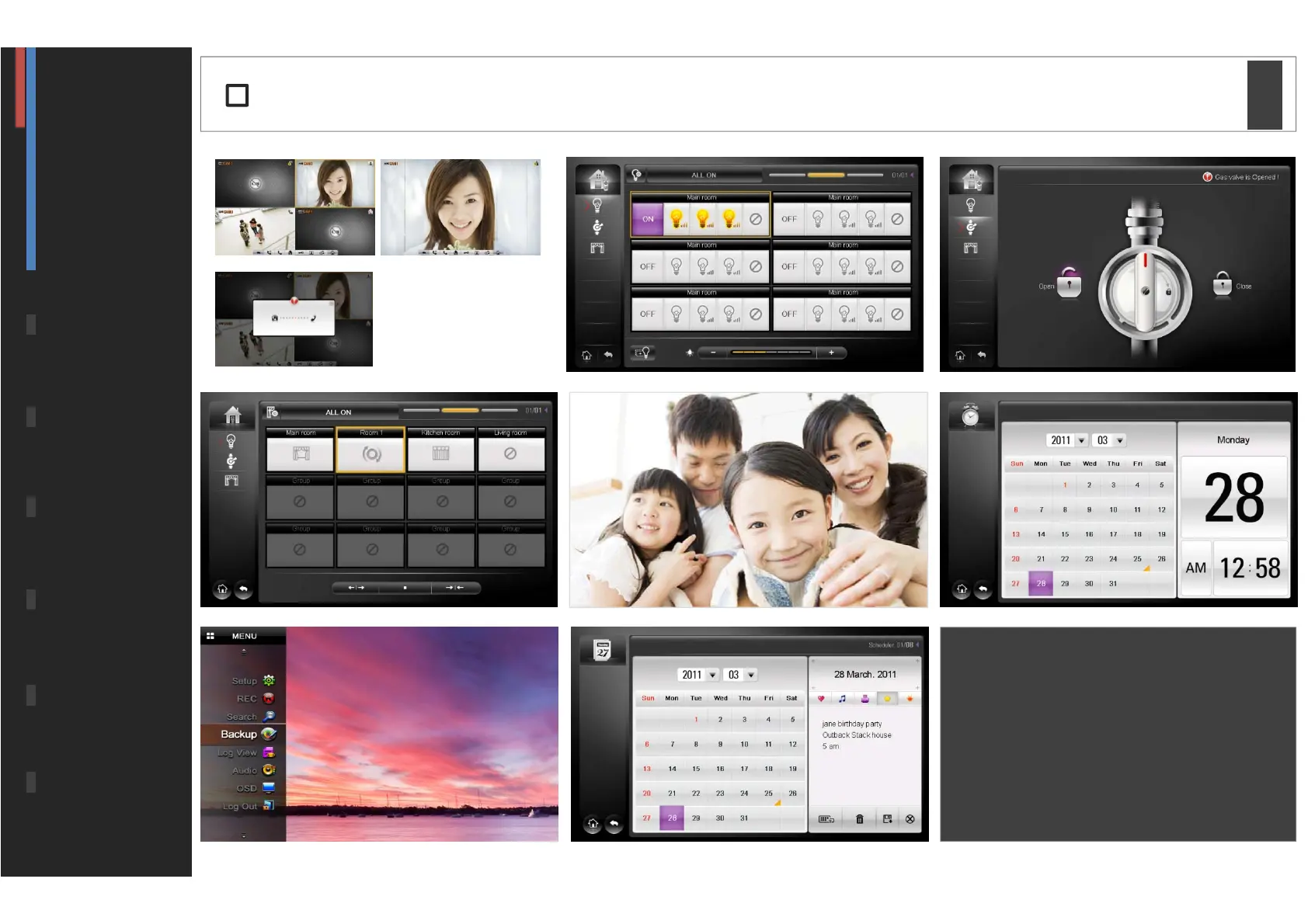Click the alarm clock icon in the clock panel
Image resolution: width=1308 pixels, height=924 pixels.
[x=970, y=415]
